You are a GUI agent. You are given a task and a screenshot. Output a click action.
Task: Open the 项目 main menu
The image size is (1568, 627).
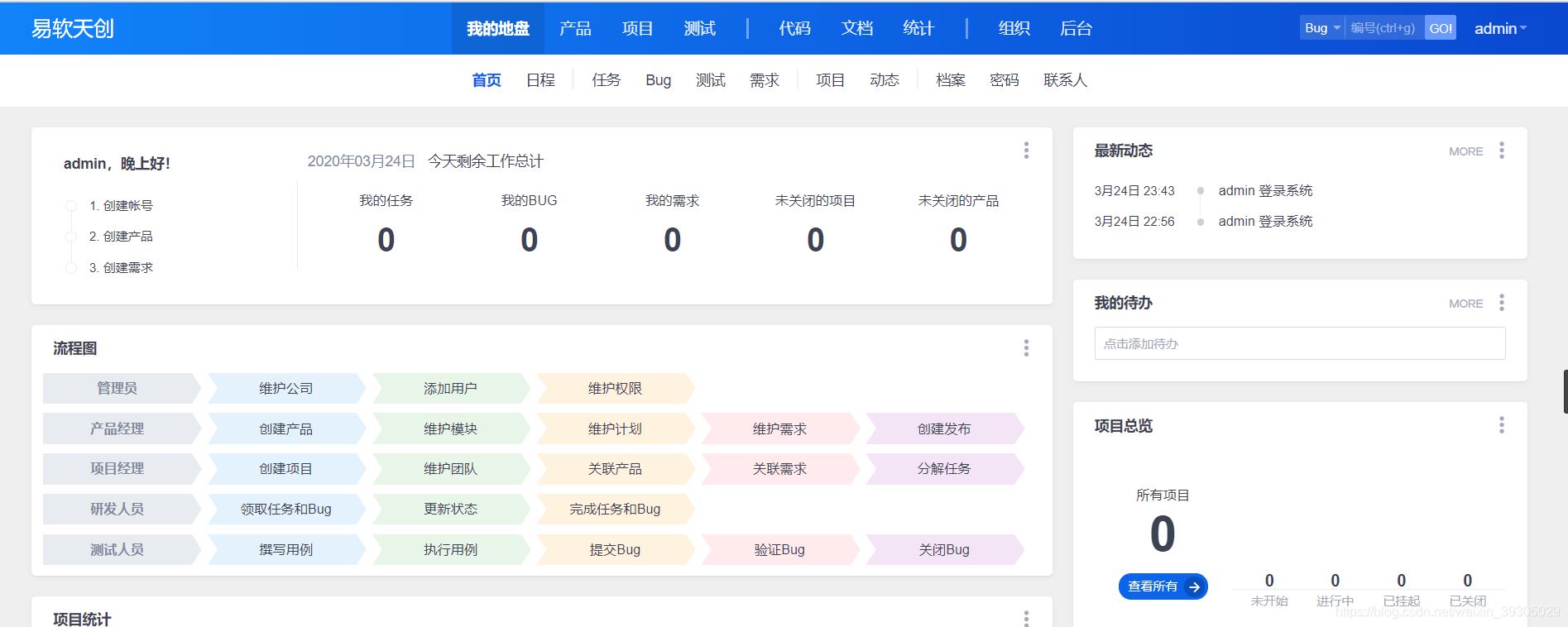tap(637, 28)
